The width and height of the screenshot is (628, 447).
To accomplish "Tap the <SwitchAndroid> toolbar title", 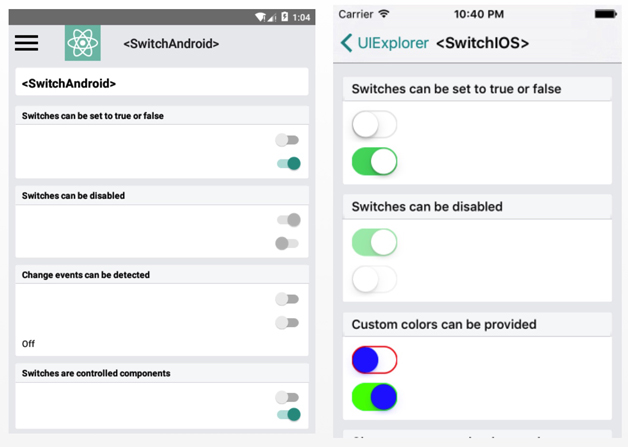I will (171, 44).
